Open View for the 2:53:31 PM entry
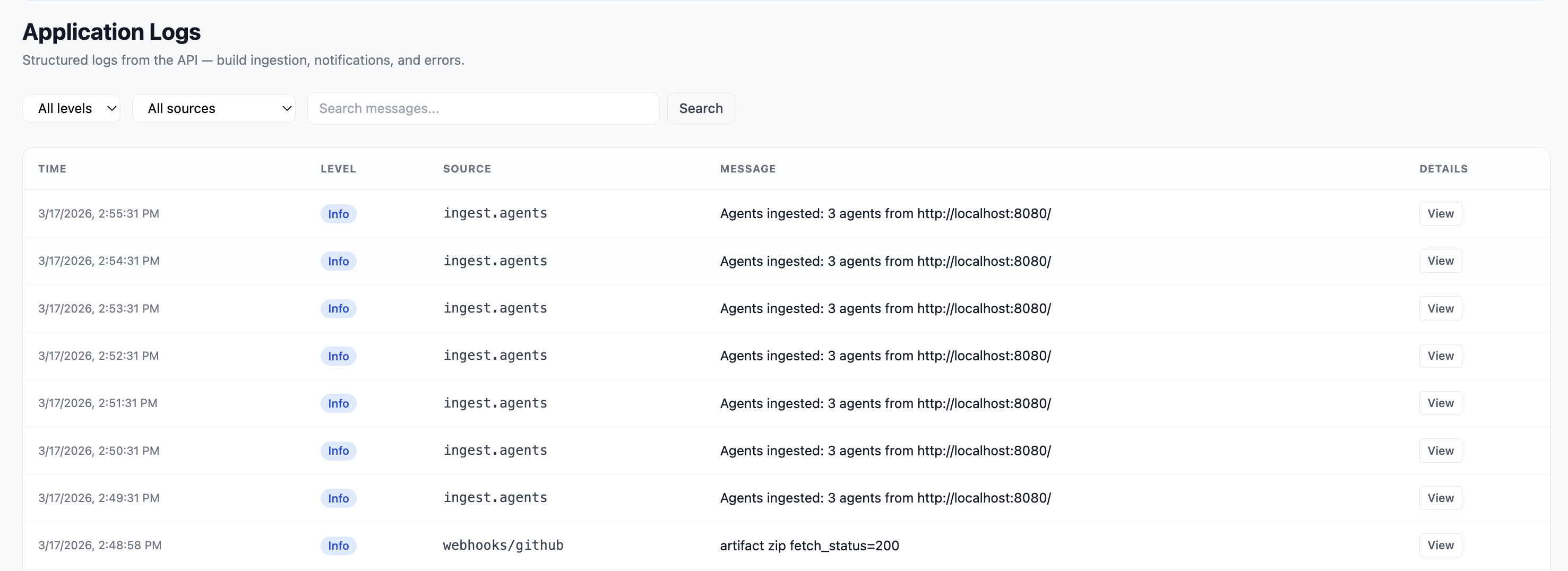The width and height of the screenshot is (1568, 571). (1440, 309)
